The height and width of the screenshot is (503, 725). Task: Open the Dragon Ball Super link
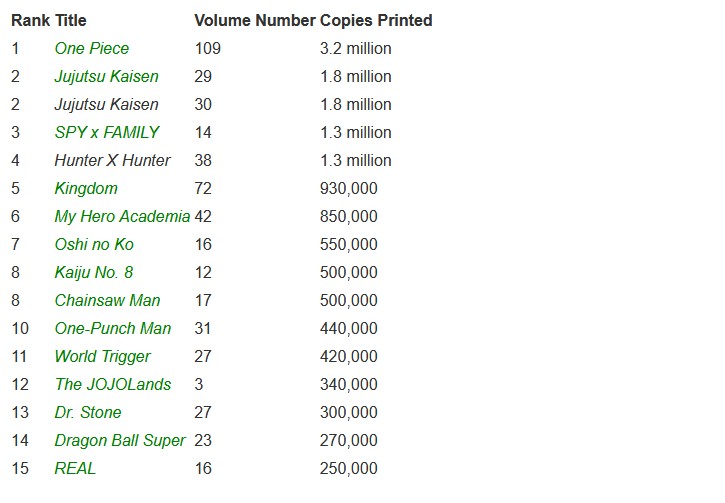(x=120, y=440)
